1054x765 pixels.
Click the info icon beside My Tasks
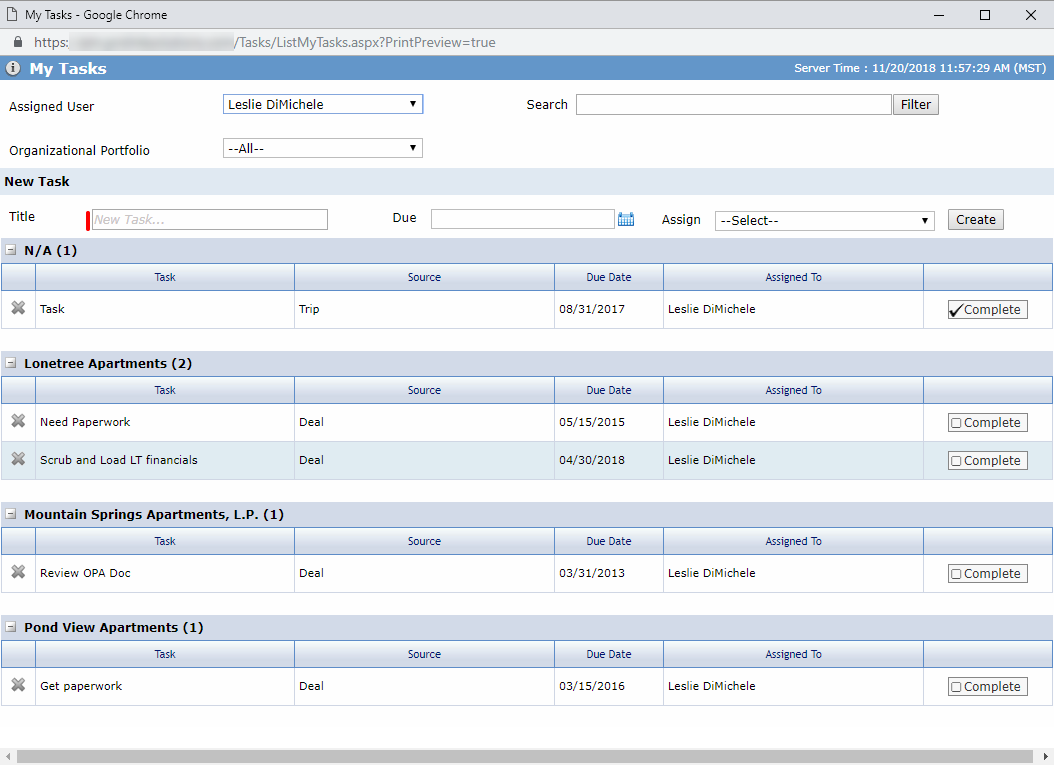click(13, 68)
